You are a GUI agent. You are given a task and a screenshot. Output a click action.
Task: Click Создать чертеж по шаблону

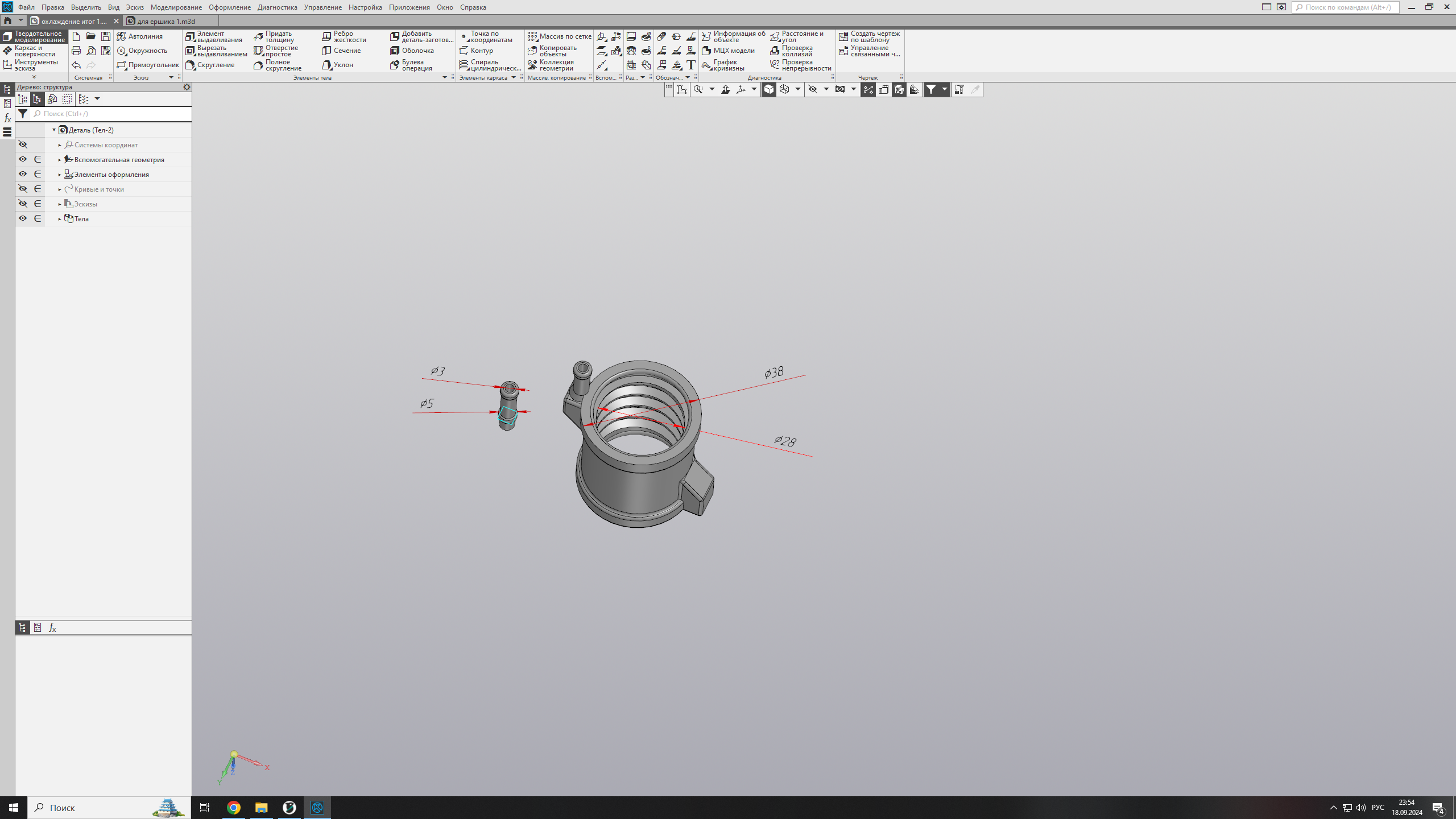point(870,36)
